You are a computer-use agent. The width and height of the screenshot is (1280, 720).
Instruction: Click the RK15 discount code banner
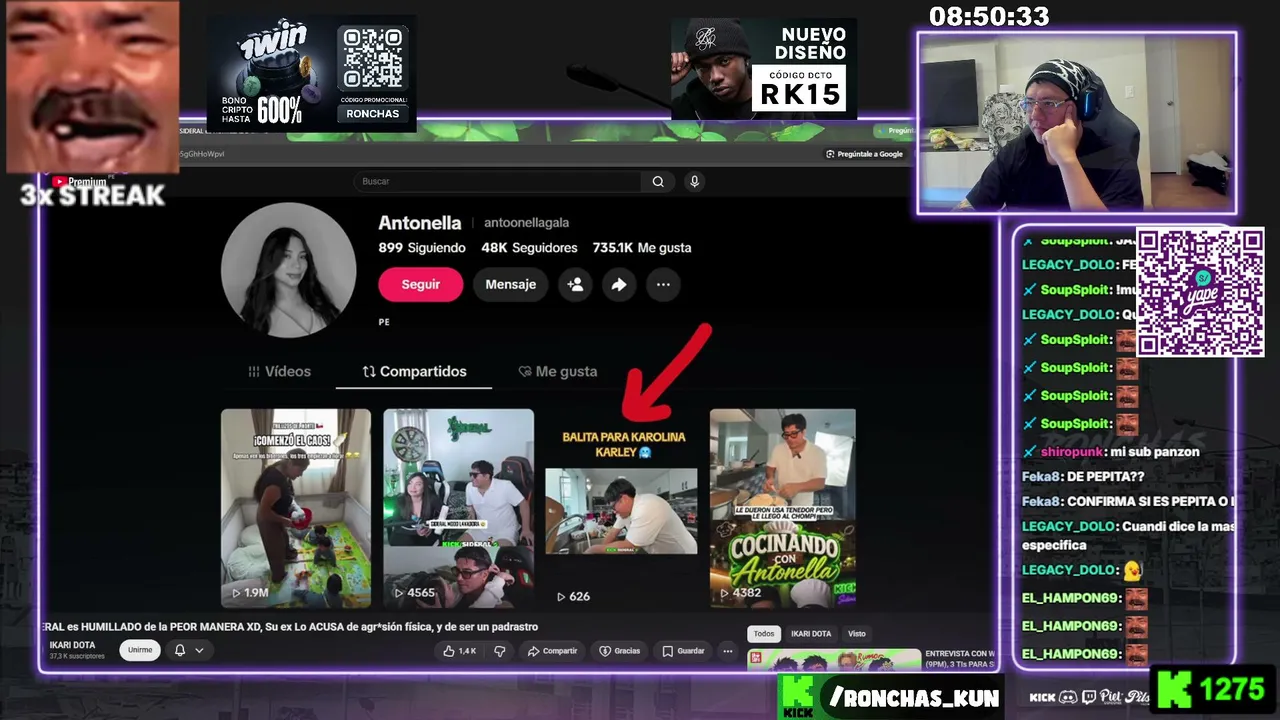764,69
